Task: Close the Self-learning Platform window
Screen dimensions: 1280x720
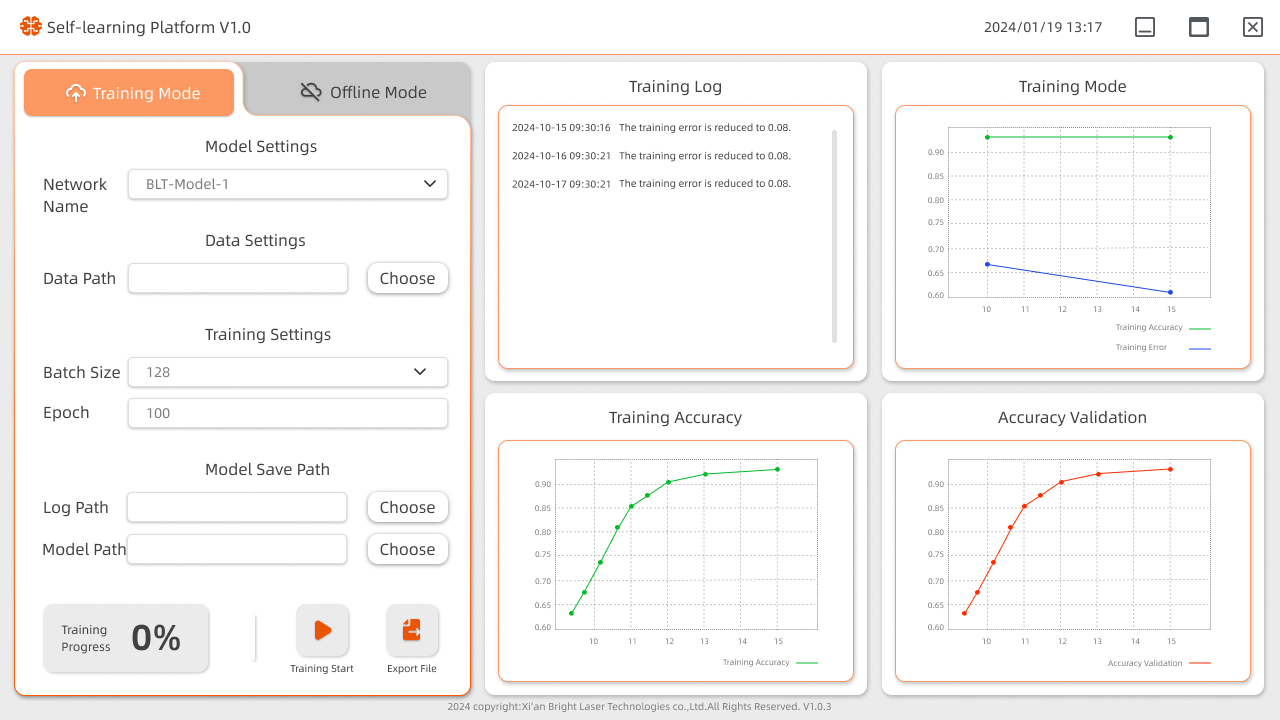Action: click(x=1252, y=27)
